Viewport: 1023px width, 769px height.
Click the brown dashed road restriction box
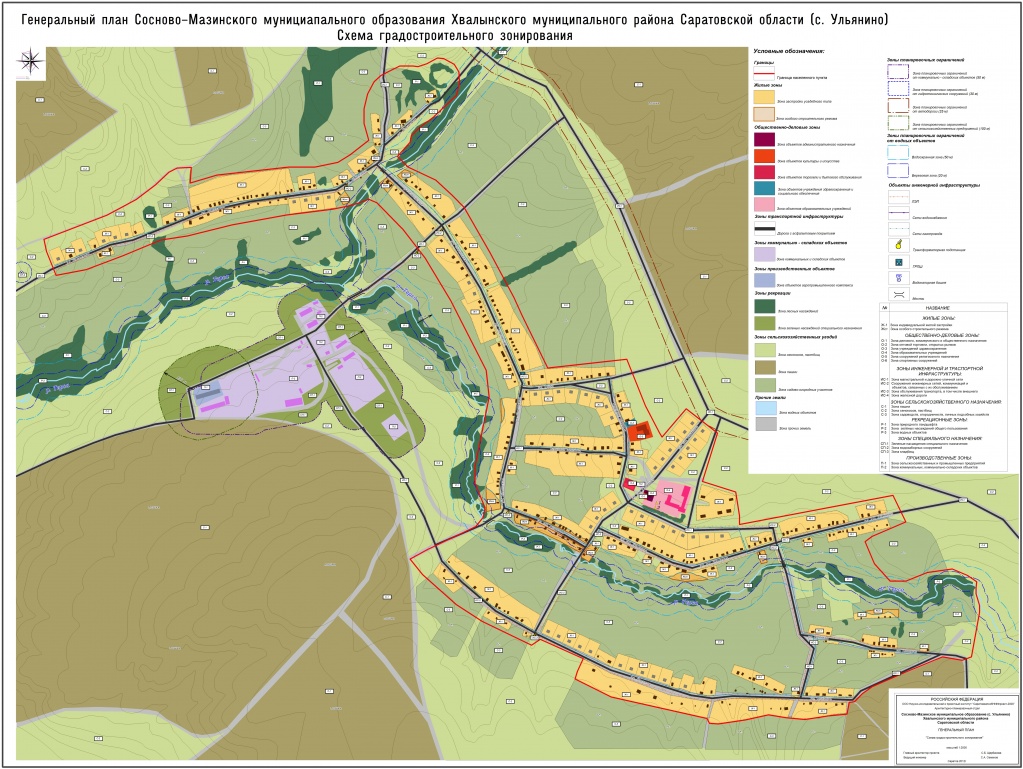click(898, 106)
